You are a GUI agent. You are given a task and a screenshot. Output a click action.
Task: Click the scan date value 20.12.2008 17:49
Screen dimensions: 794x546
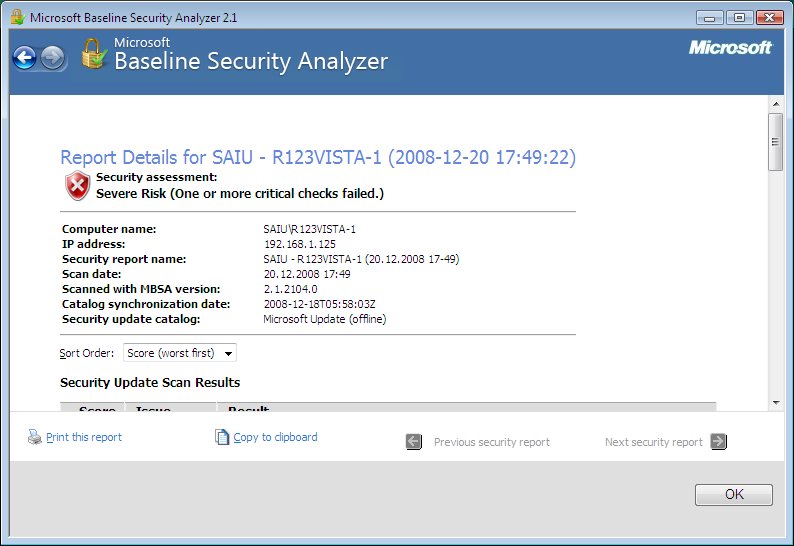point(307,274)
